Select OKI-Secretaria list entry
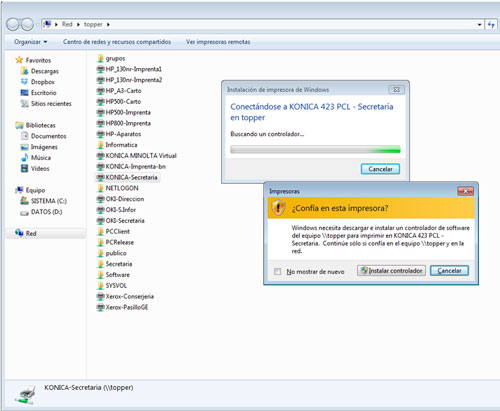This screenshot has height=411, width=500. (121, 221)
